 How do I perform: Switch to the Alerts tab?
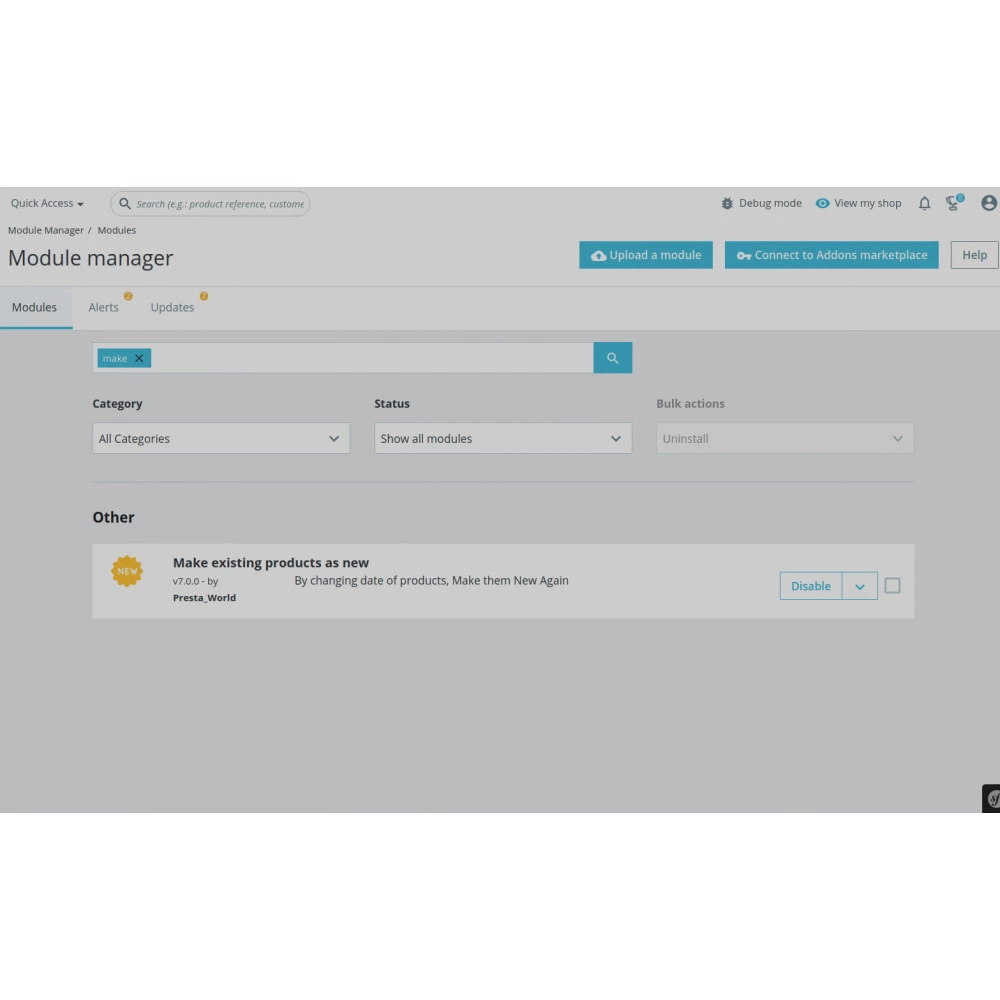pyautogui.click(x=103, y=307)
